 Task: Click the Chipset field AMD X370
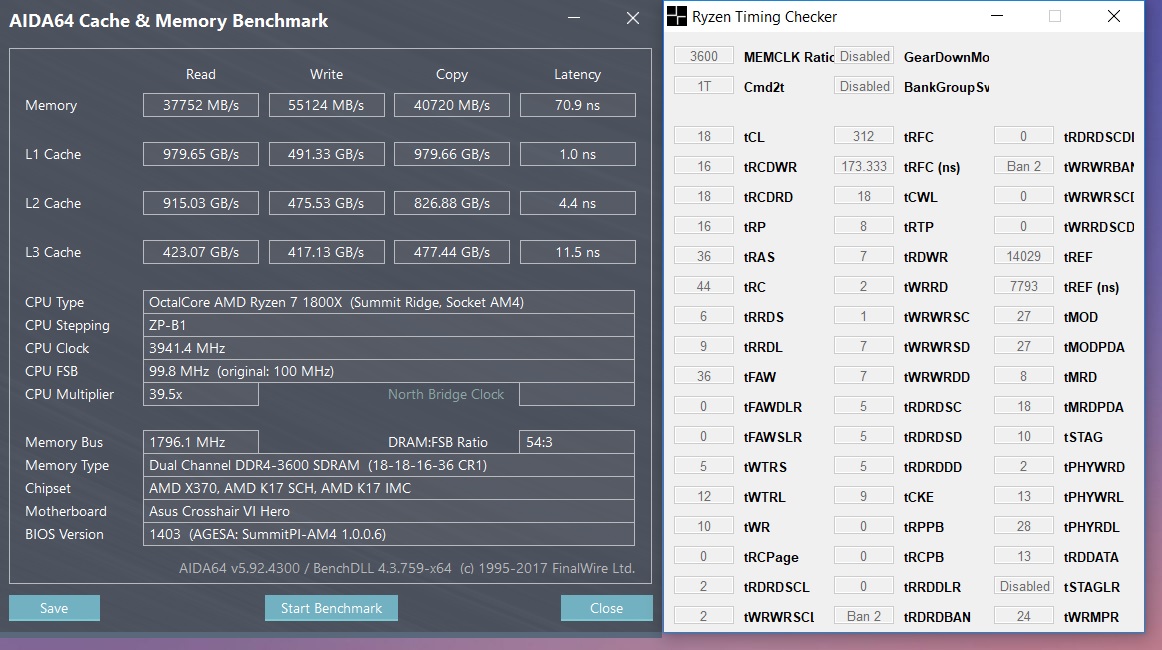click(388, 488)
